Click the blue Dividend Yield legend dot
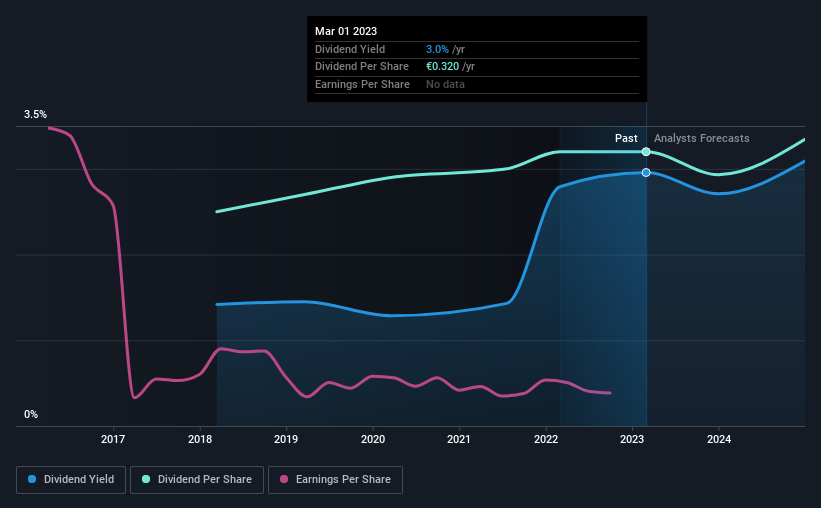This screenshot has height=508, width=821. (32, 479)
